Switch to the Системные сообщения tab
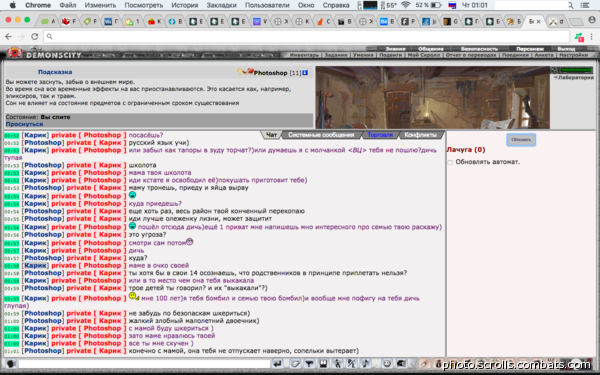Viewport: 600px width, 375px height. coord(321,135)
